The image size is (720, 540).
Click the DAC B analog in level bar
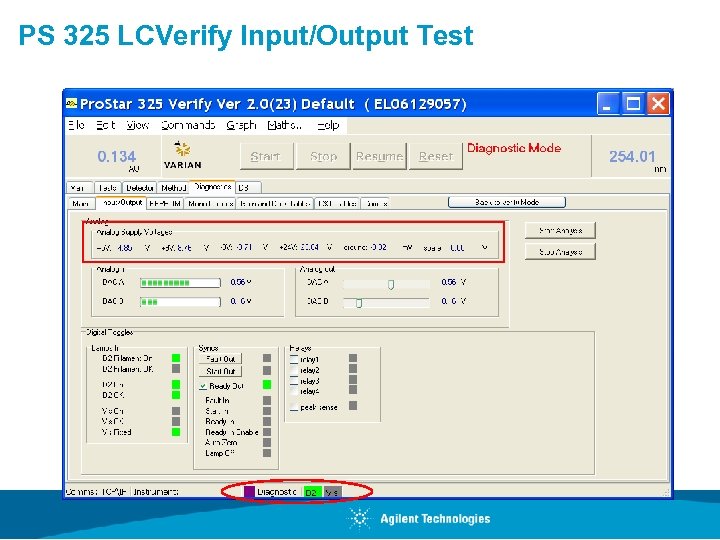click(180, 302)
